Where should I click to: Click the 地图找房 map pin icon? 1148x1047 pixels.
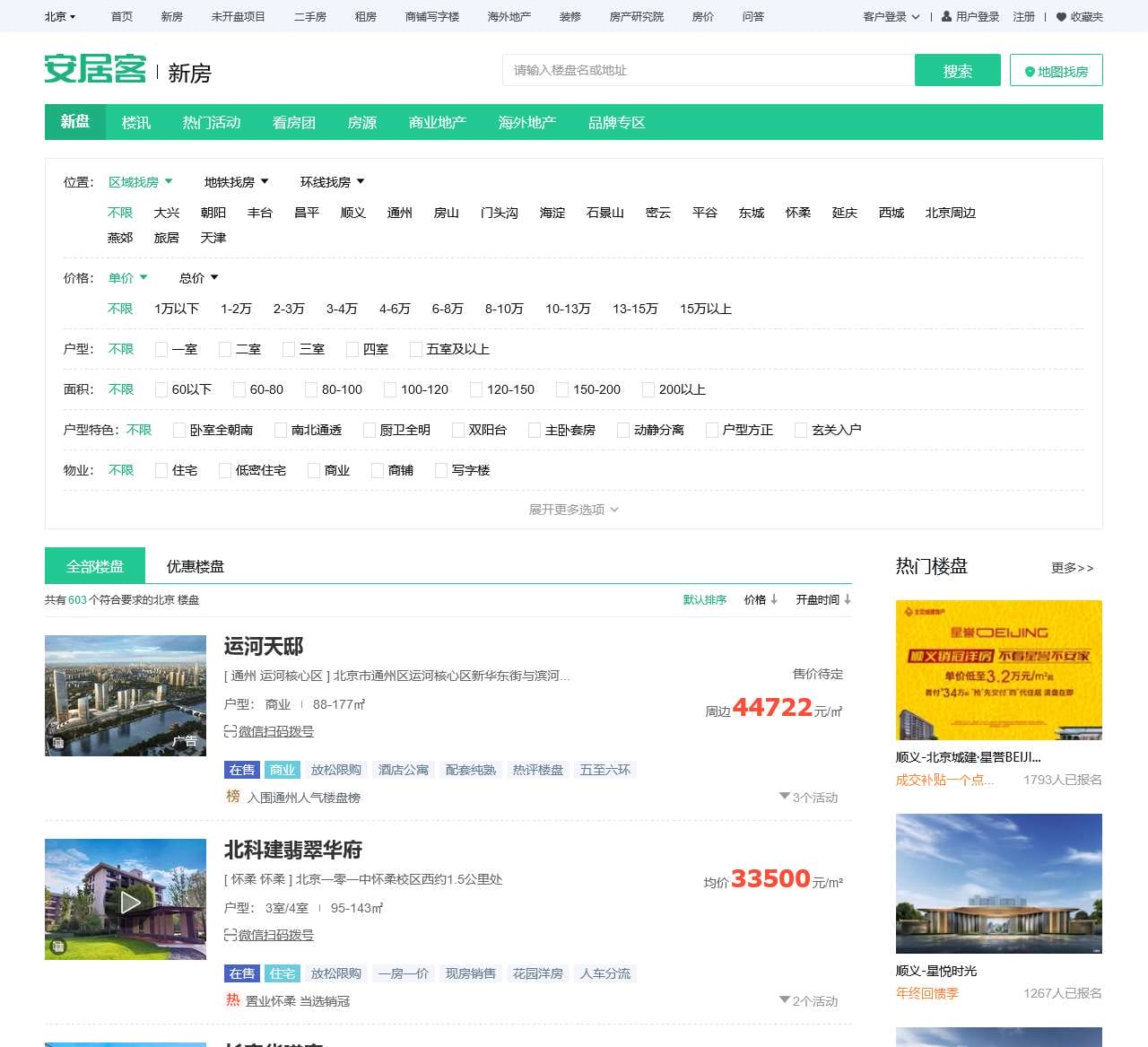coord(1030,70)
